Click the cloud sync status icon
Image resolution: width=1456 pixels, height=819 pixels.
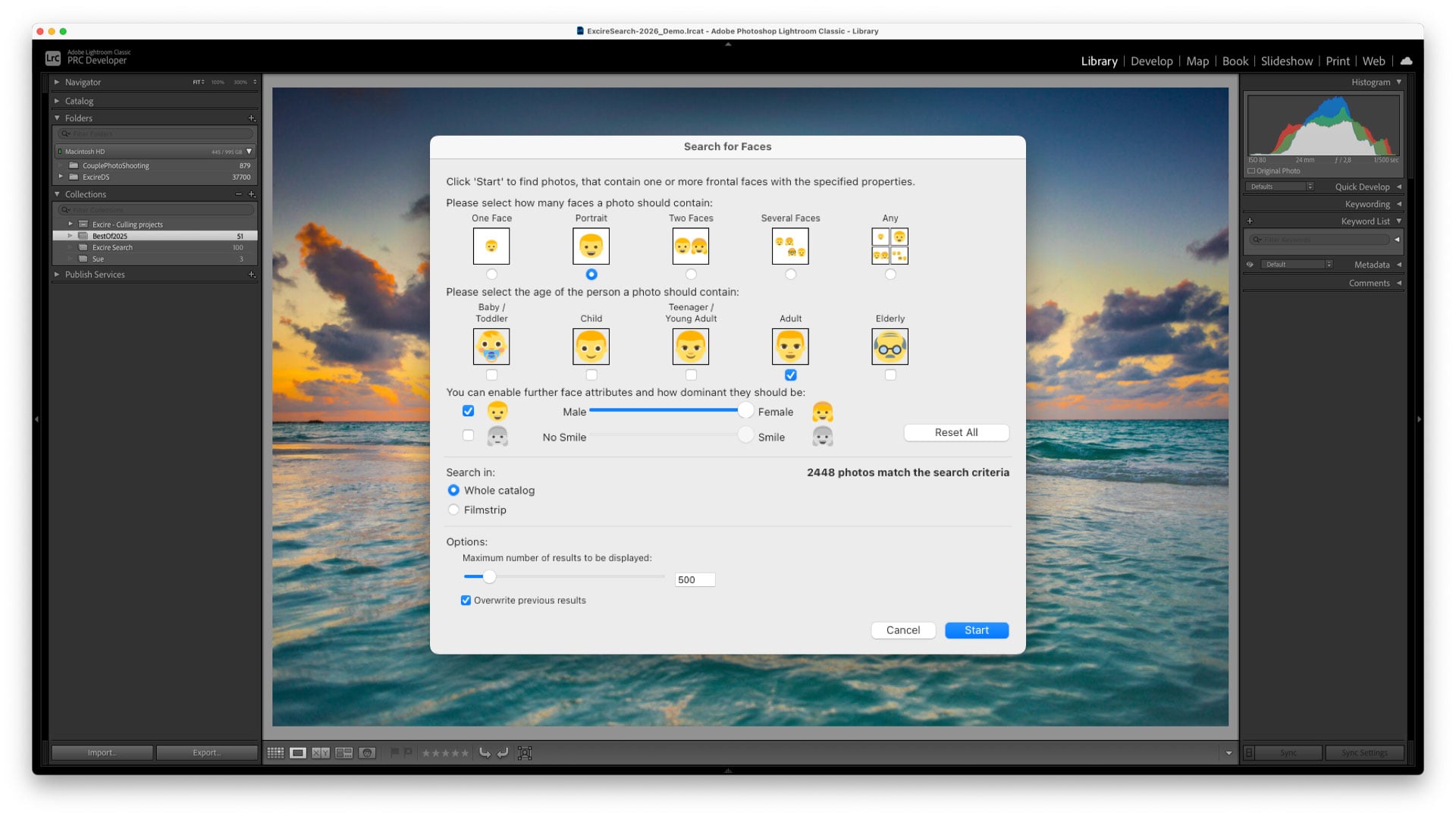point(1406,61)
